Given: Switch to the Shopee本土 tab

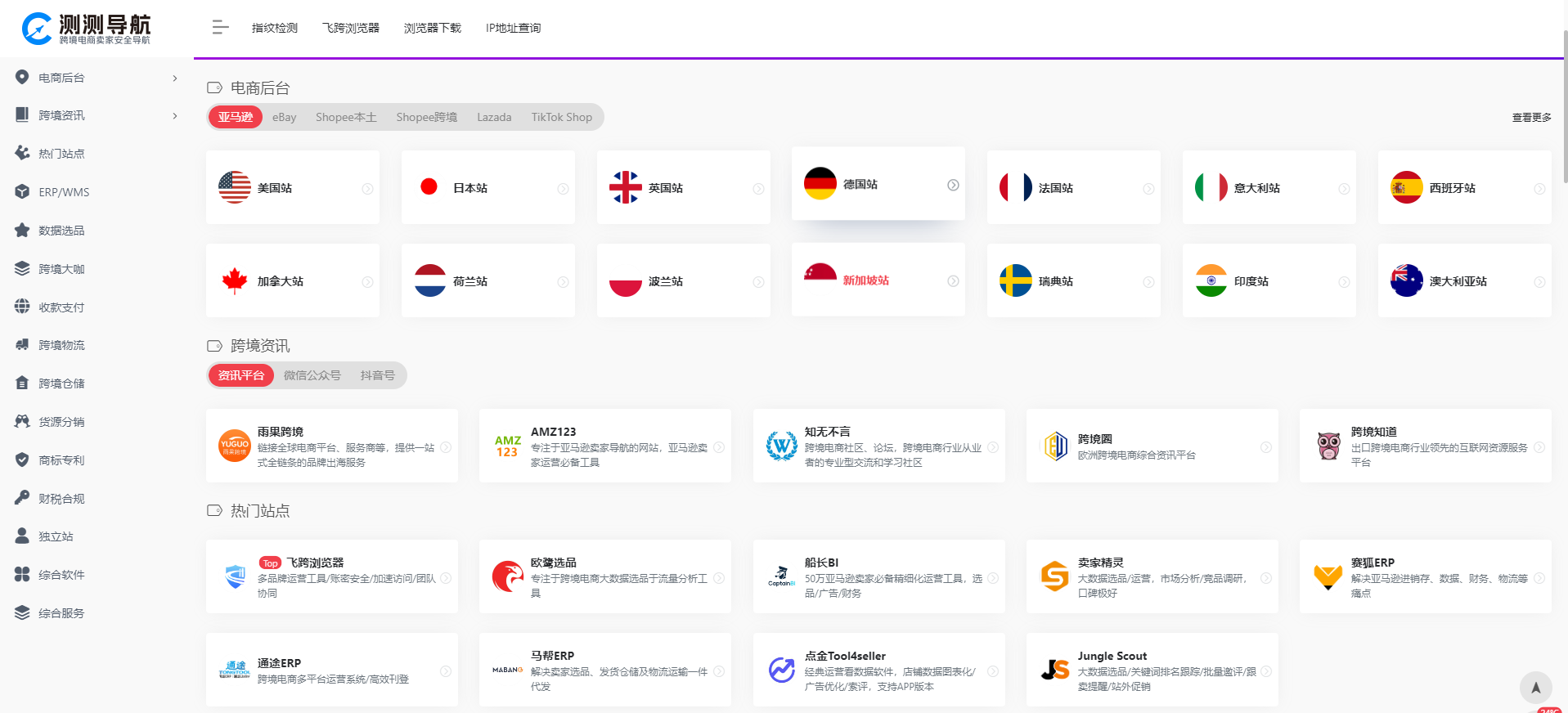Looking at the screenshot, I should point(346,117).
